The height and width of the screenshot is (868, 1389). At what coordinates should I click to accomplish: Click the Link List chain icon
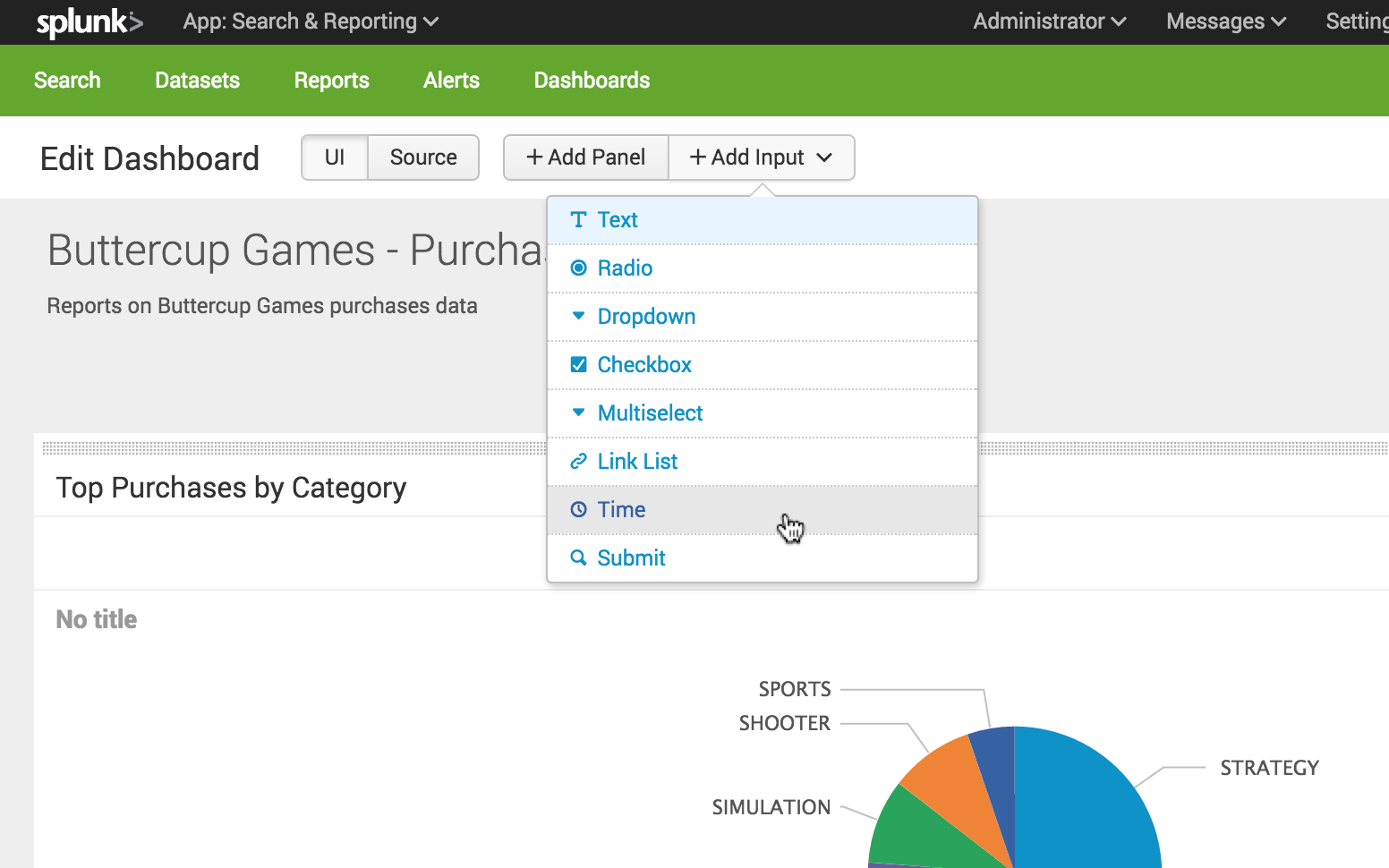[578, 462]
